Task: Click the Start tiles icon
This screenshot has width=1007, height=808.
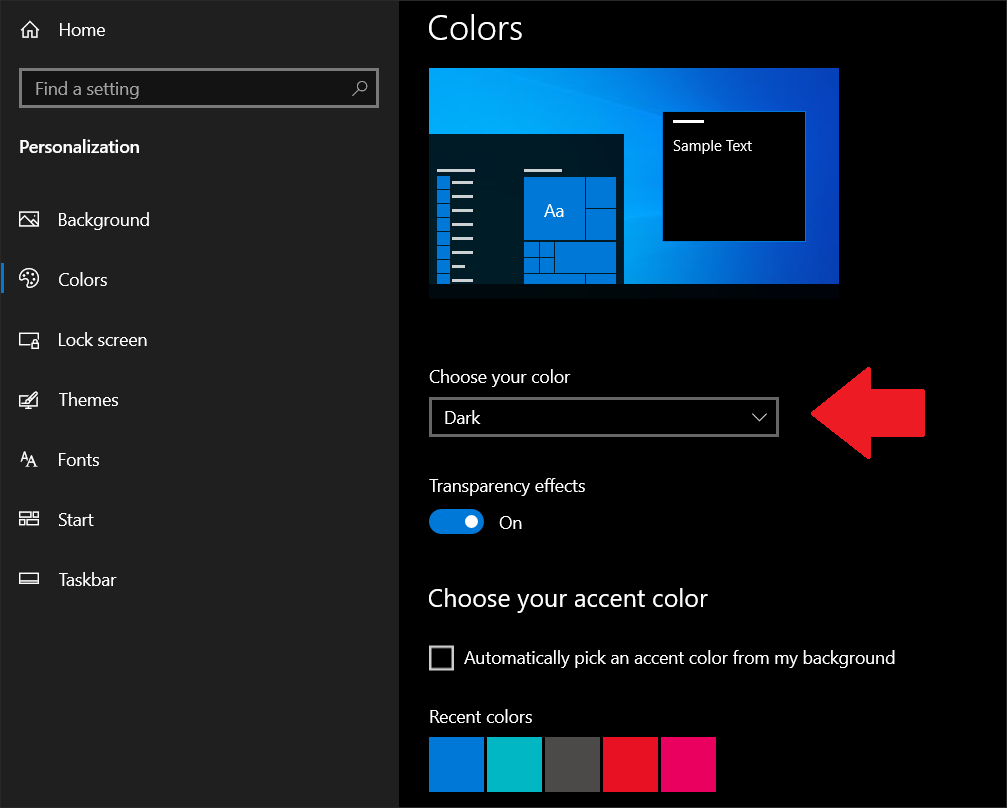Action: [x=29, y=519]
